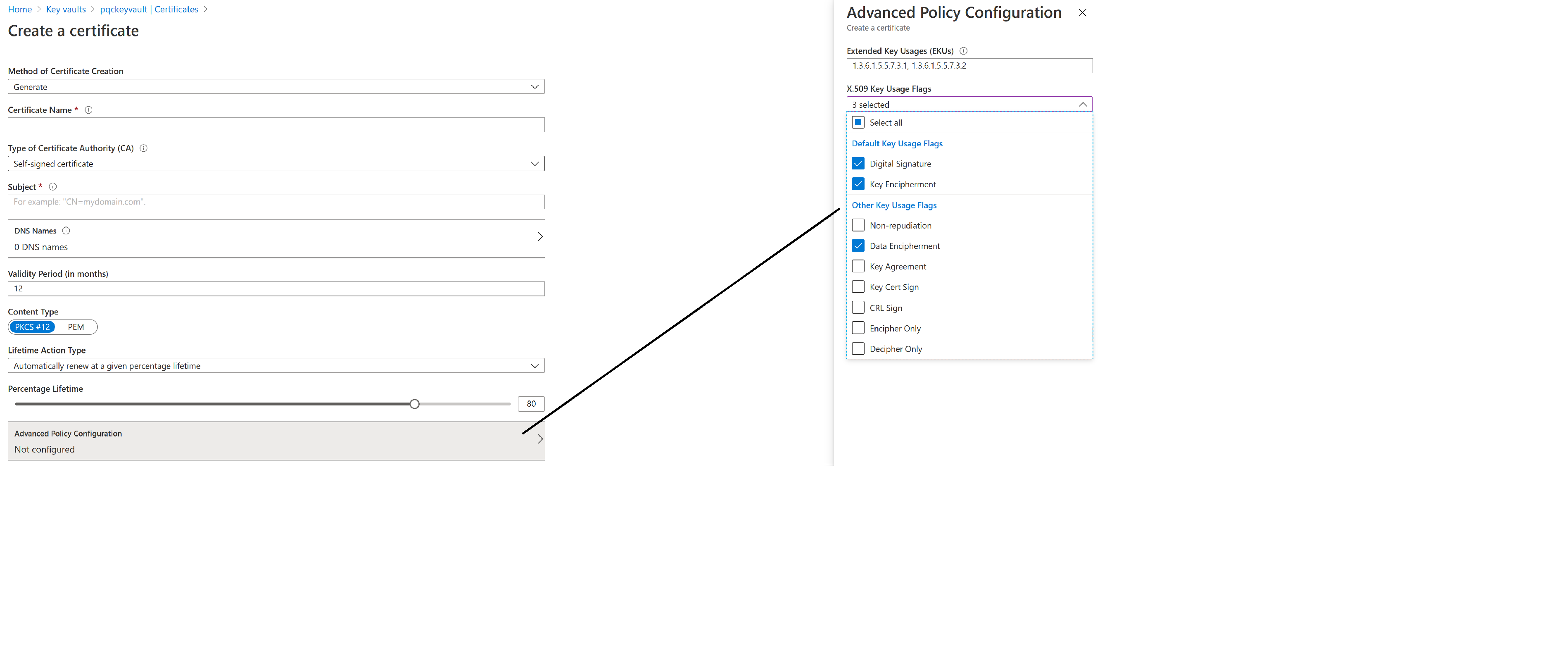Click info icon beside Type of Certificate Authority
This screenshot has height=665, width=1568.
[x=144, y=148]
